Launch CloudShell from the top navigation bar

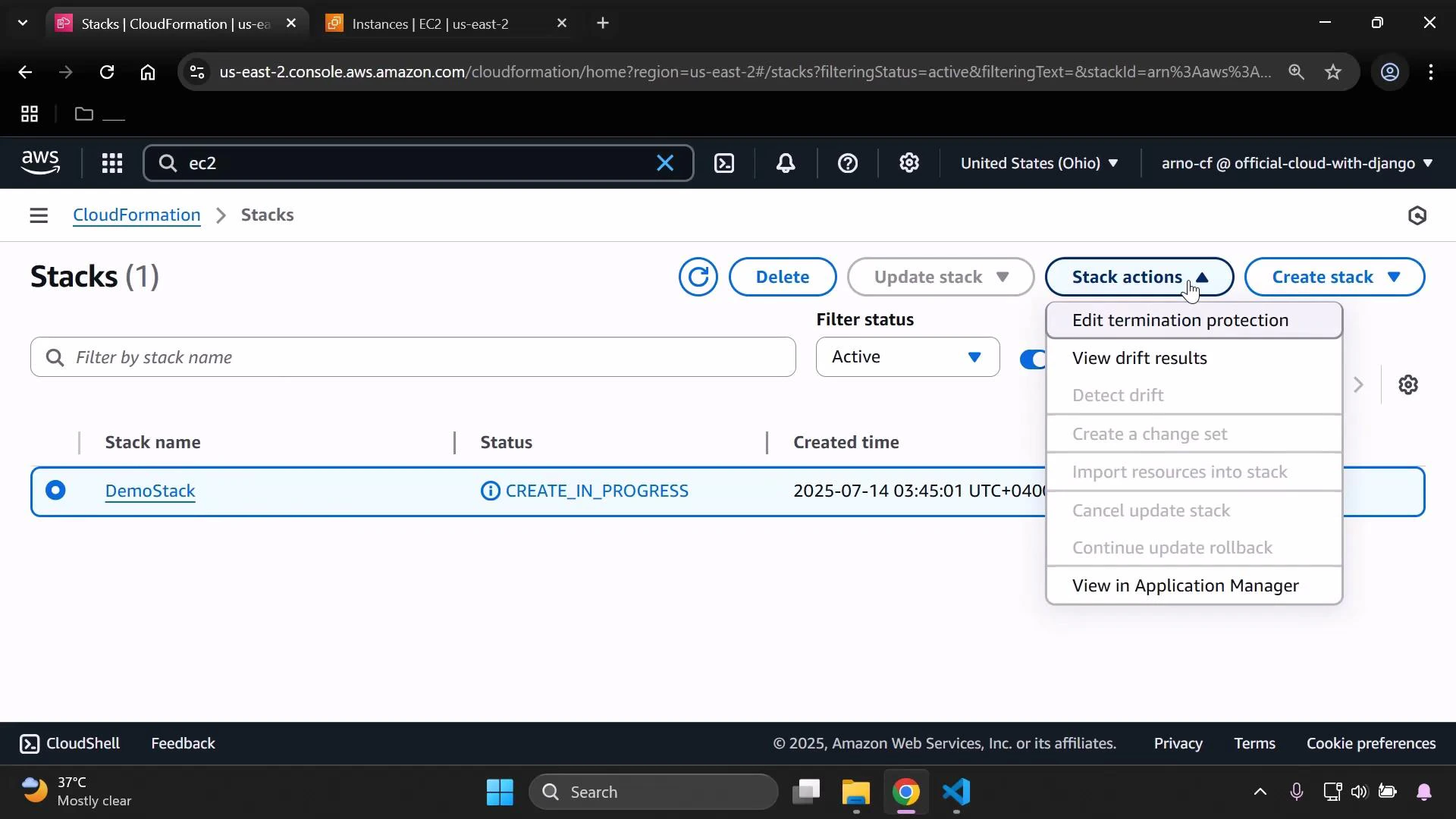tap(724, 163)
